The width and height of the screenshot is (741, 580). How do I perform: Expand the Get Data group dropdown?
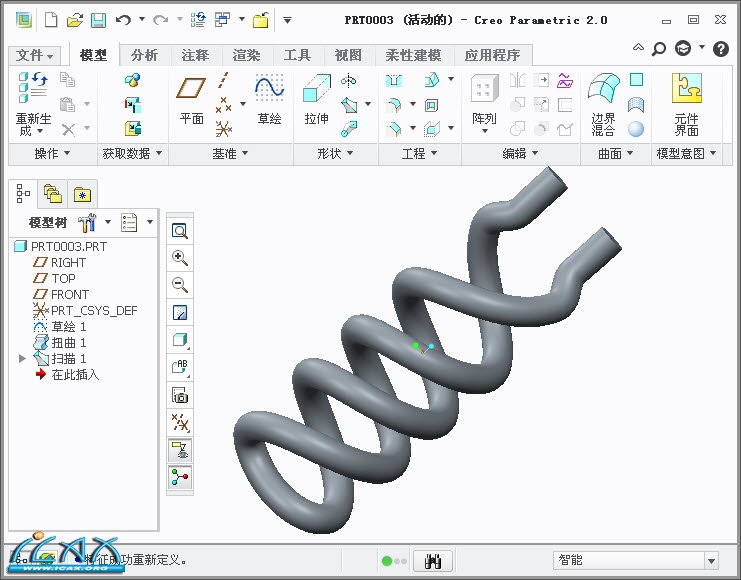pos(132,154)
